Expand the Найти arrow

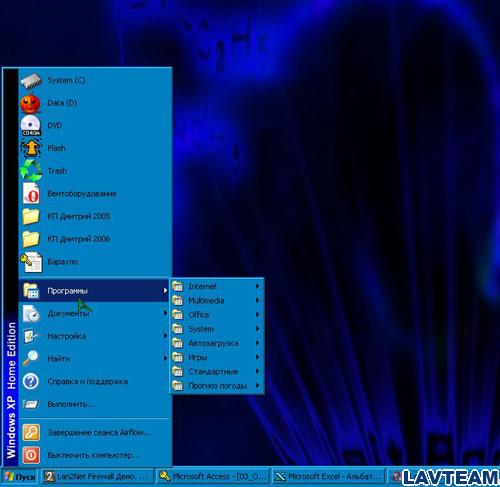click(x=165, y=358)
